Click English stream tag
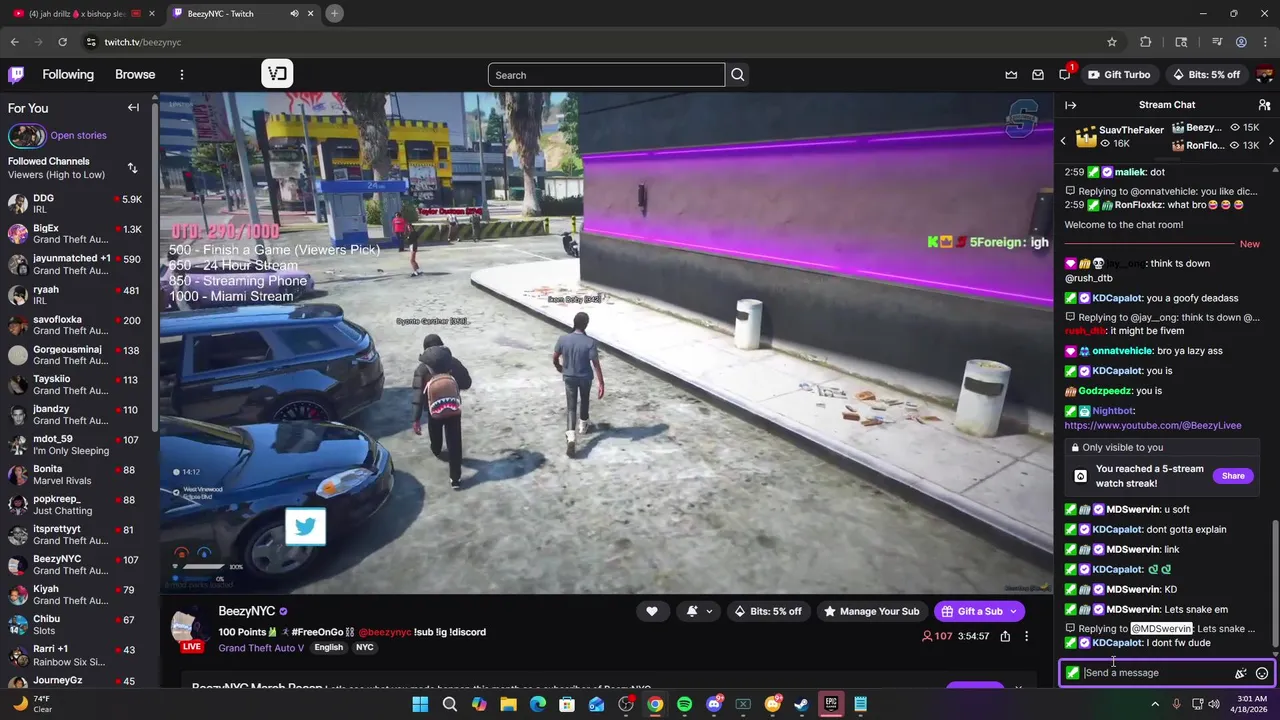1280x720 pixels. click(328, 648)
